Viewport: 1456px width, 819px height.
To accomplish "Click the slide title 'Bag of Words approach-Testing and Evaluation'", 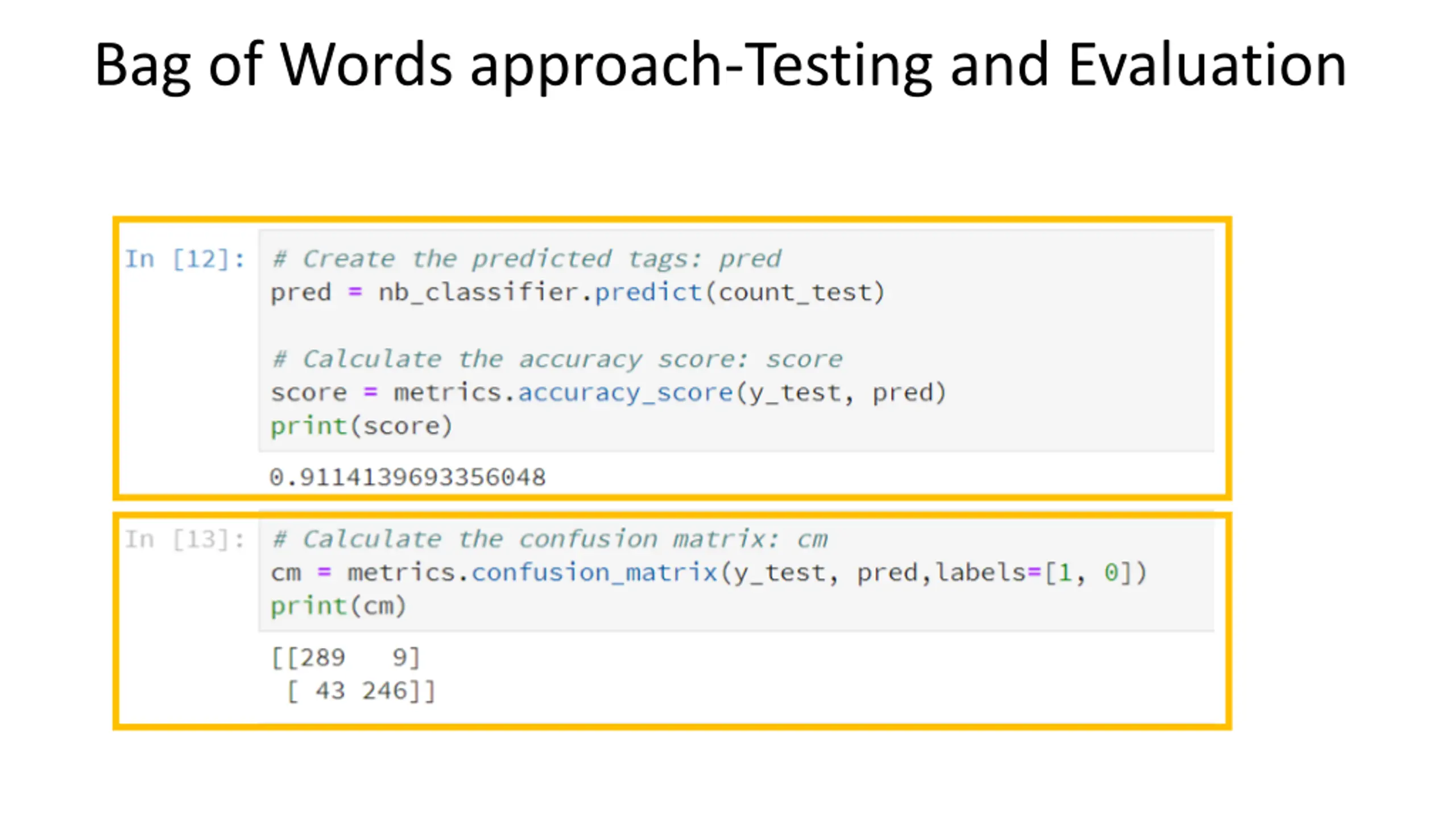I will [721, 67].
